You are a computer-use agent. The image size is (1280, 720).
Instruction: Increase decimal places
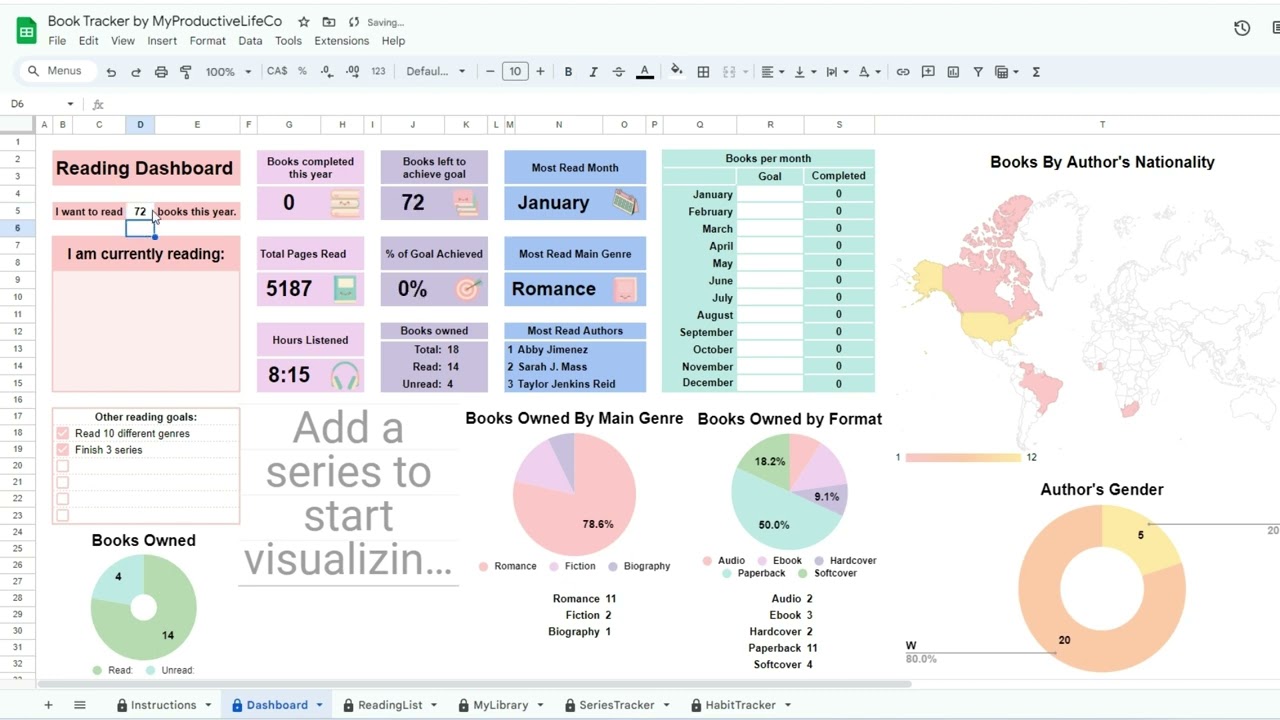tap(352, 72)
